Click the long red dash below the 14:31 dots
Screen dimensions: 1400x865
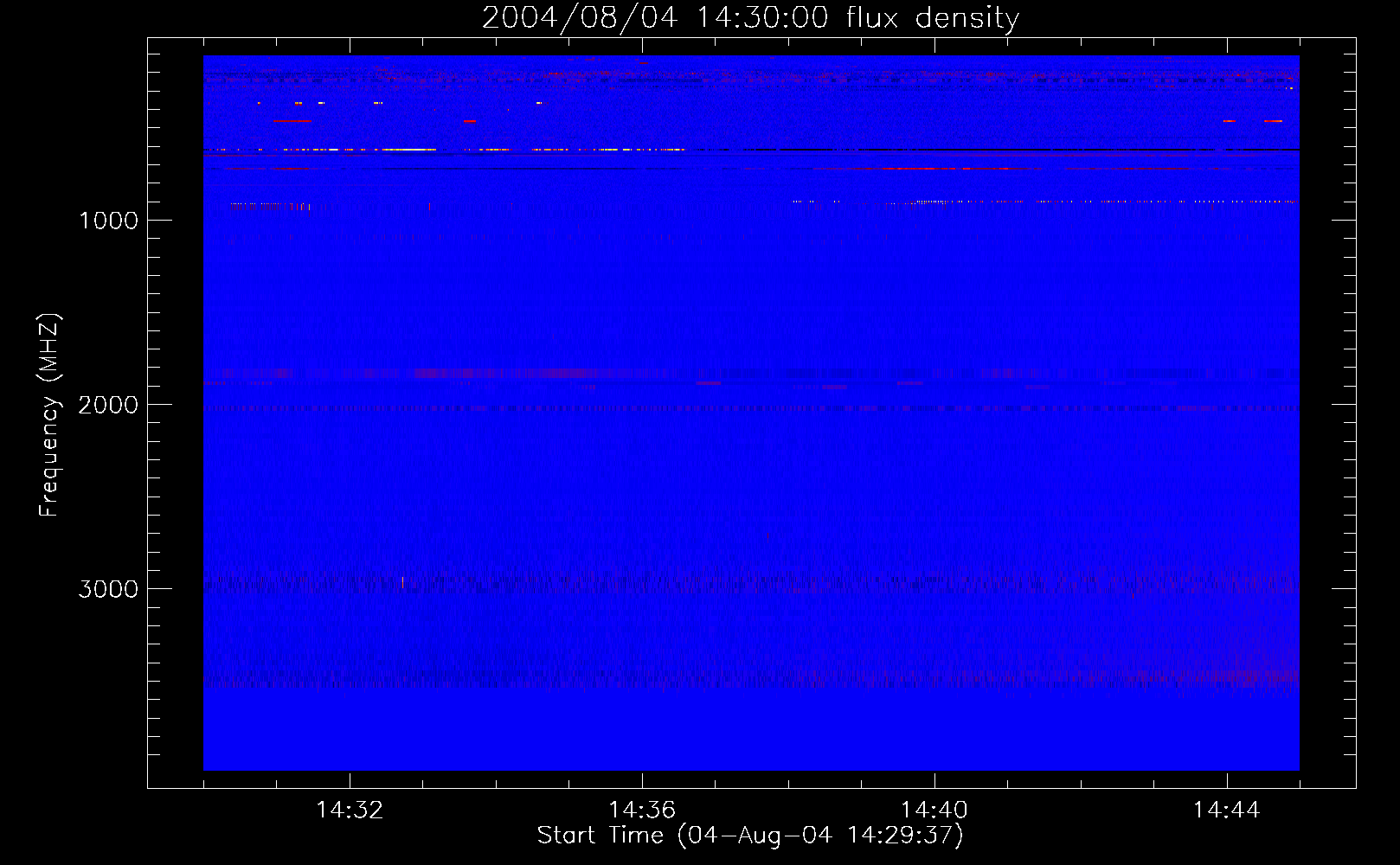pos(292,121)
